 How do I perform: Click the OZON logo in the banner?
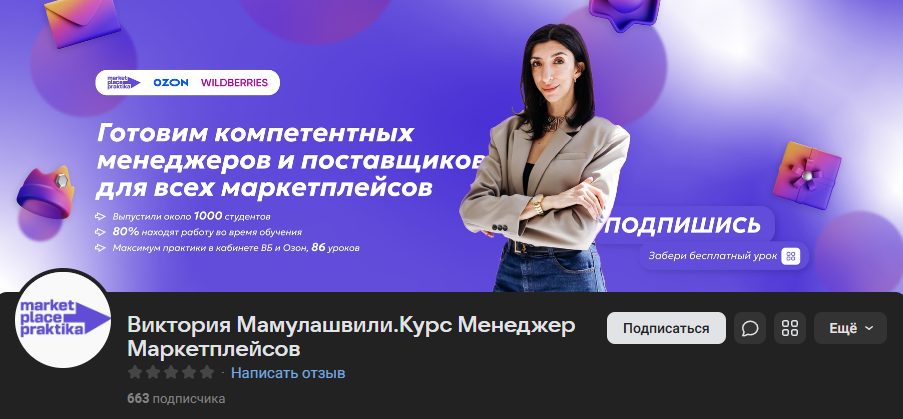tap(170, 82)
